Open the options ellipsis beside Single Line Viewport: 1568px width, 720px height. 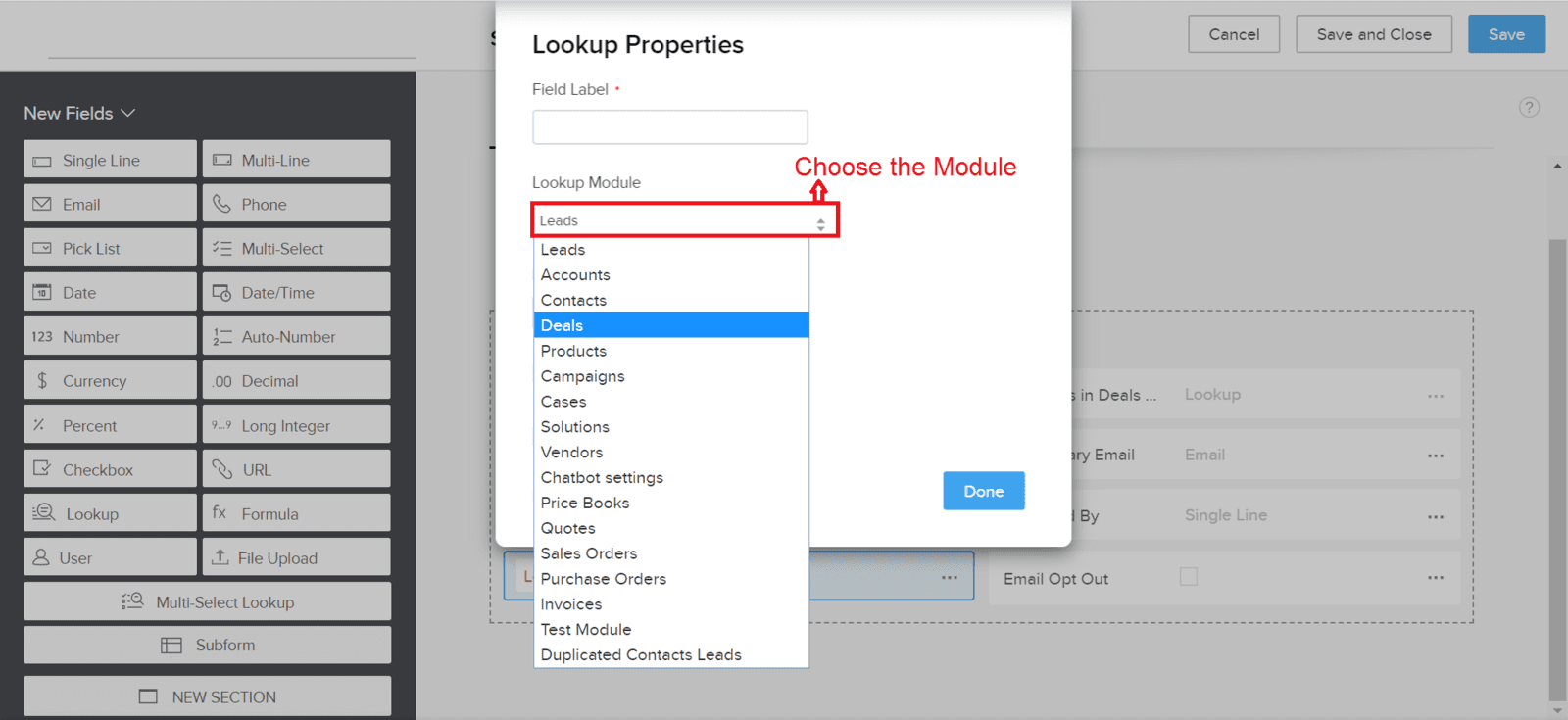(x=1436, y=517)
